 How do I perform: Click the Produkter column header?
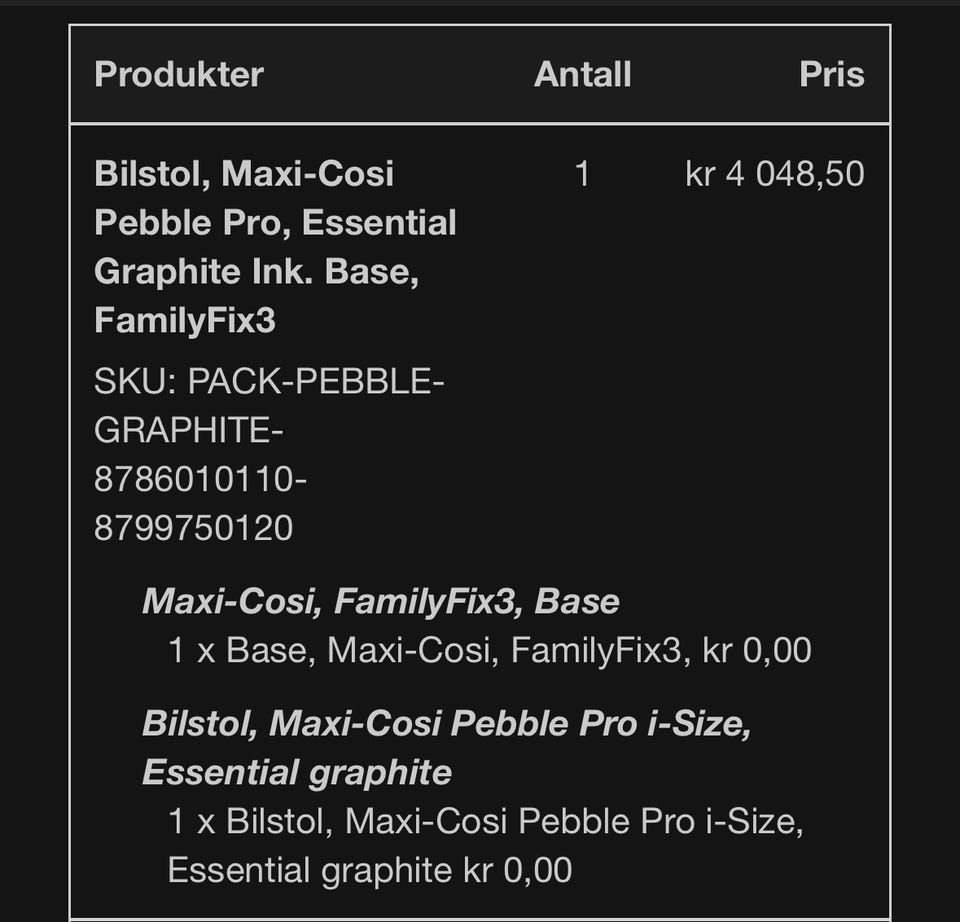179,75
